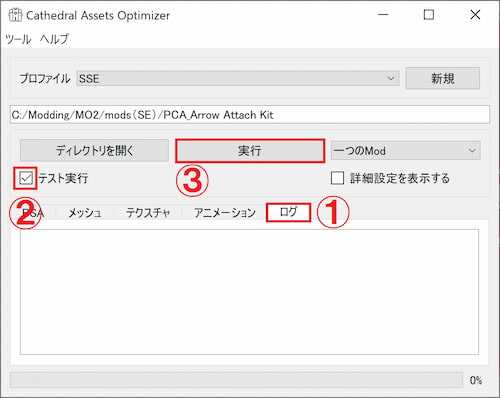The height and width of the screenshot is (398, 500).
Task: Click the ディレクトリを開く button
Action: click(x=94, y=151)
